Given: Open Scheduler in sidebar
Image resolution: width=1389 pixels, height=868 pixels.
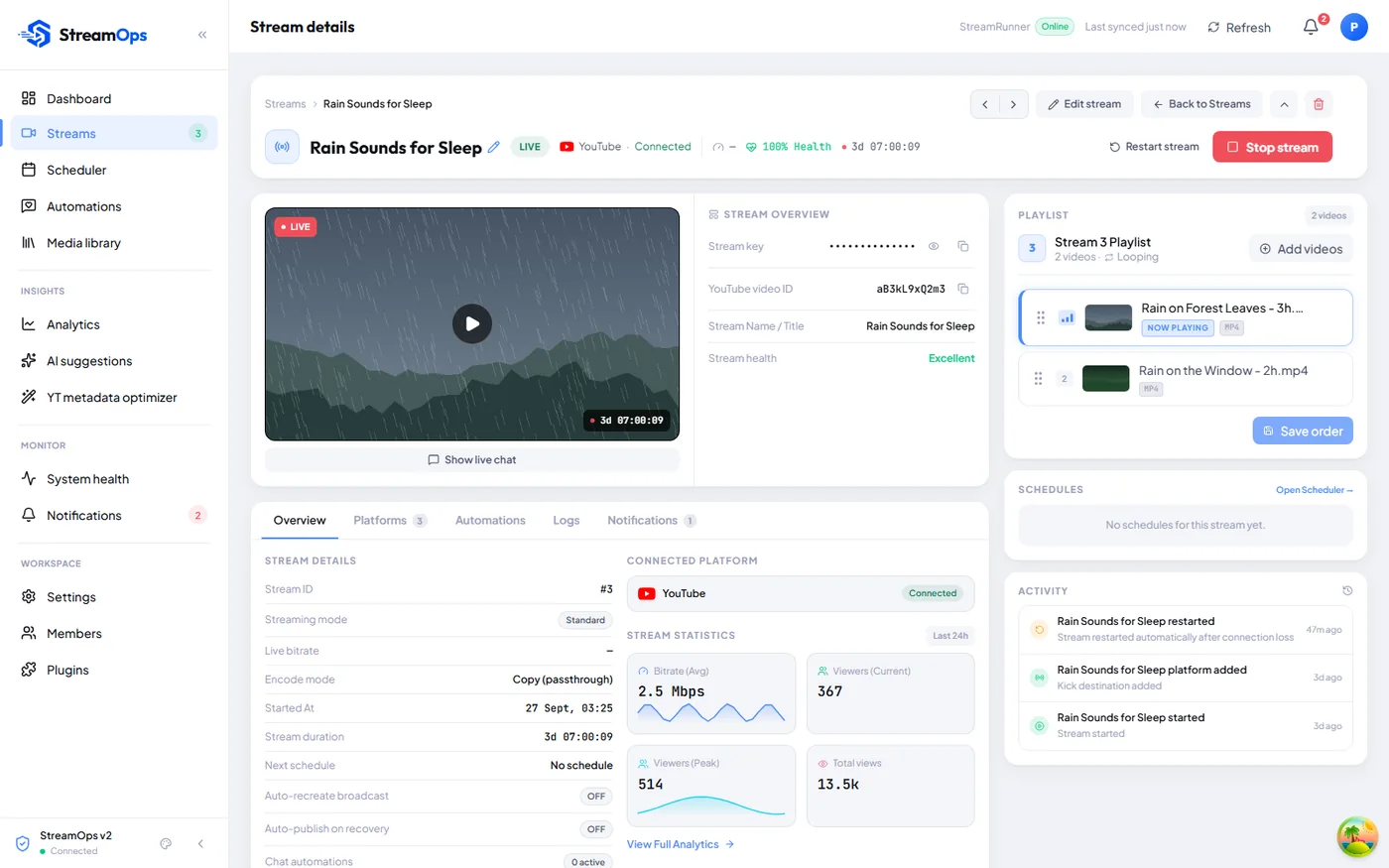Looking at the screenshot, I should point(114,170).
